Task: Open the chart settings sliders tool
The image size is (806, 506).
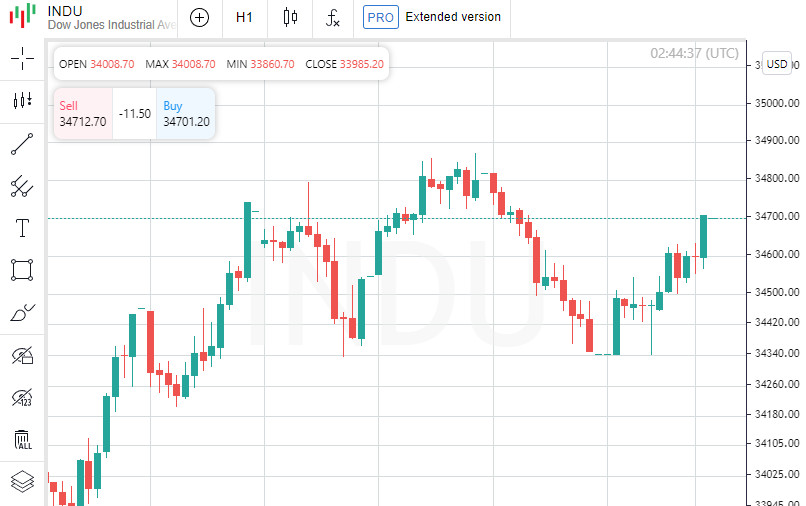Action: [x=22, y=101]
